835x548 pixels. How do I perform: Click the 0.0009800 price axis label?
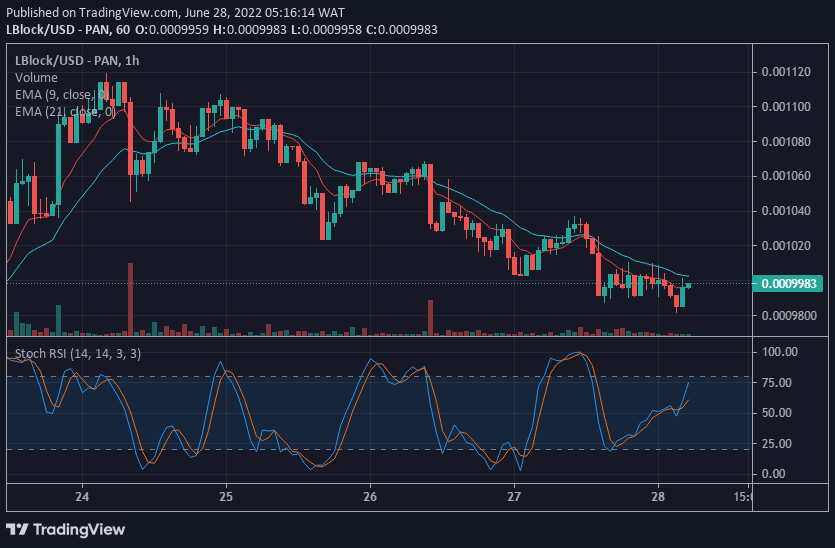click(x=788, y=316)
